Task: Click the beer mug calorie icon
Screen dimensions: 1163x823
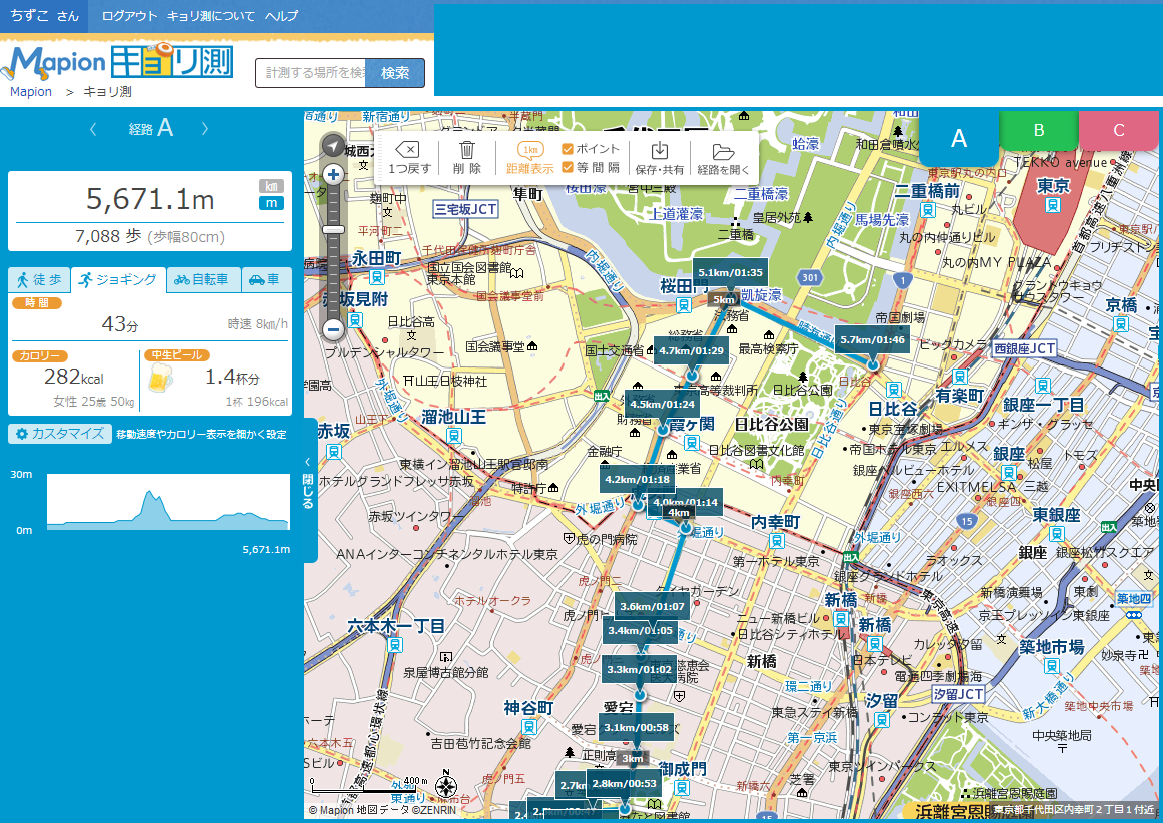Action: pos(160,378)
